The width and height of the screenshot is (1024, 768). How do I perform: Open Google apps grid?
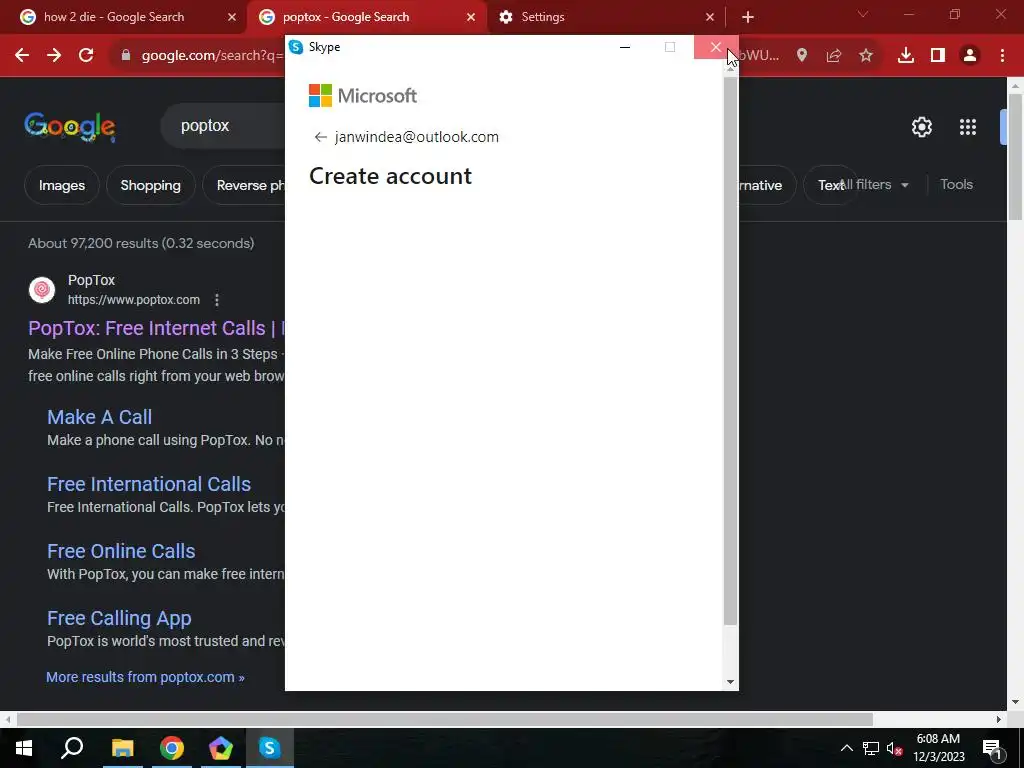pyautogui.click(x=968, y=127)
